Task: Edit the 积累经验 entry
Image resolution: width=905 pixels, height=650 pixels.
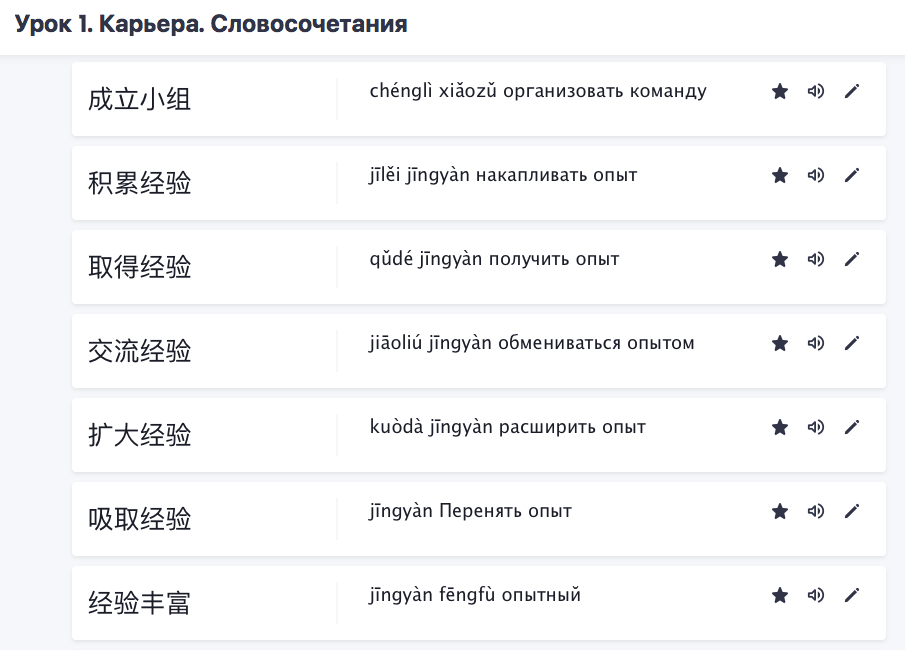Action: point(852,175)
